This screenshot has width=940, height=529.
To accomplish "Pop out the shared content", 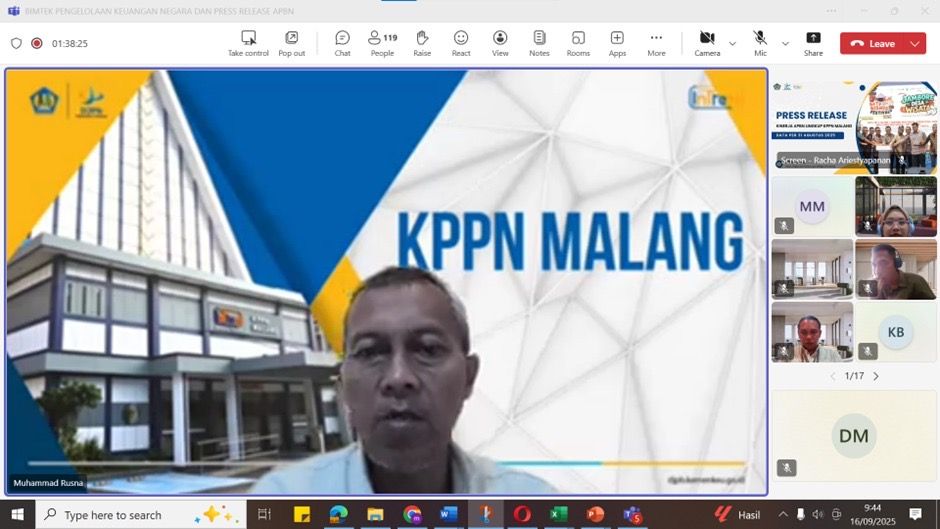I will pyautogui.click(x=291, y=44).
